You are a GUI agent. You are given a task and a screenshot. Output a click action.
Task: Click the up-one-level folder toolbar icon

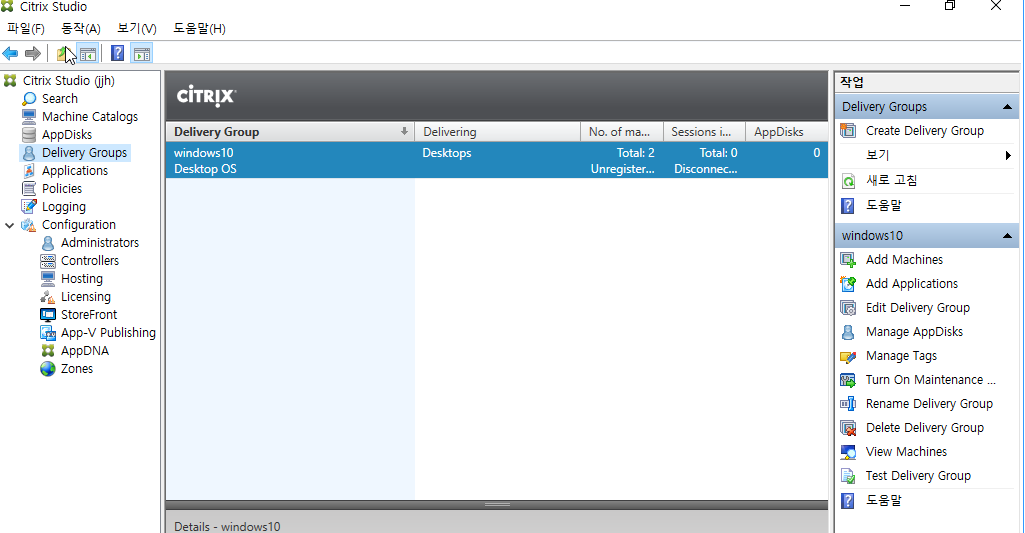[64, 54]
